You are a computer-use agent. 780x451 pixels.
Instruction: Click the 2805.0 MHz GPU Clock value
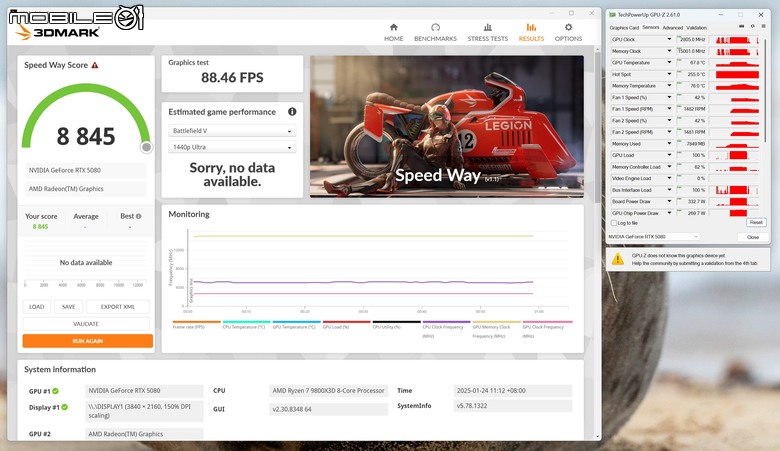(692, 39)
